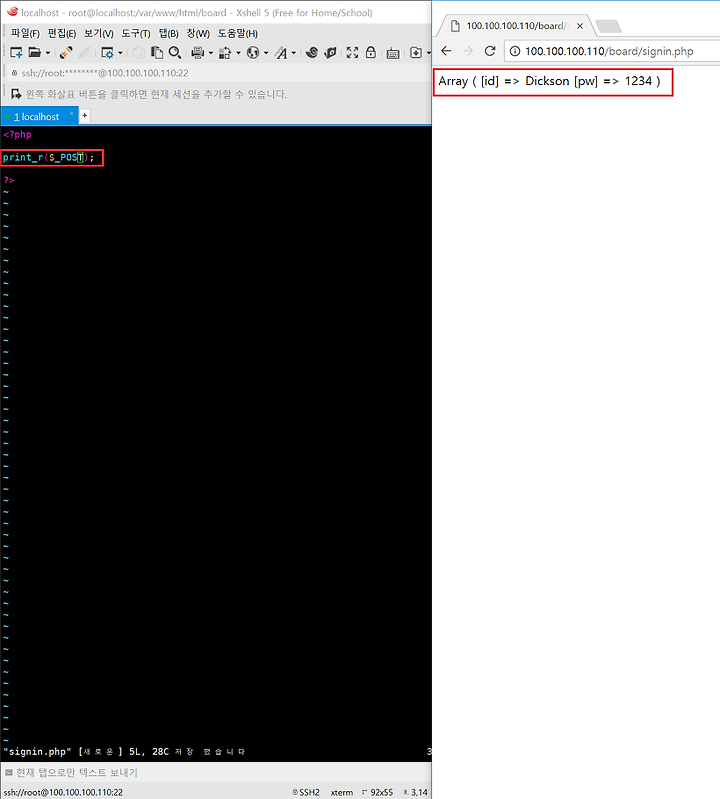The height and width of the screenshot is (799, 720).
Task: Close the 100.100.100.110/board browser tab
Action: tap(580, 26)
